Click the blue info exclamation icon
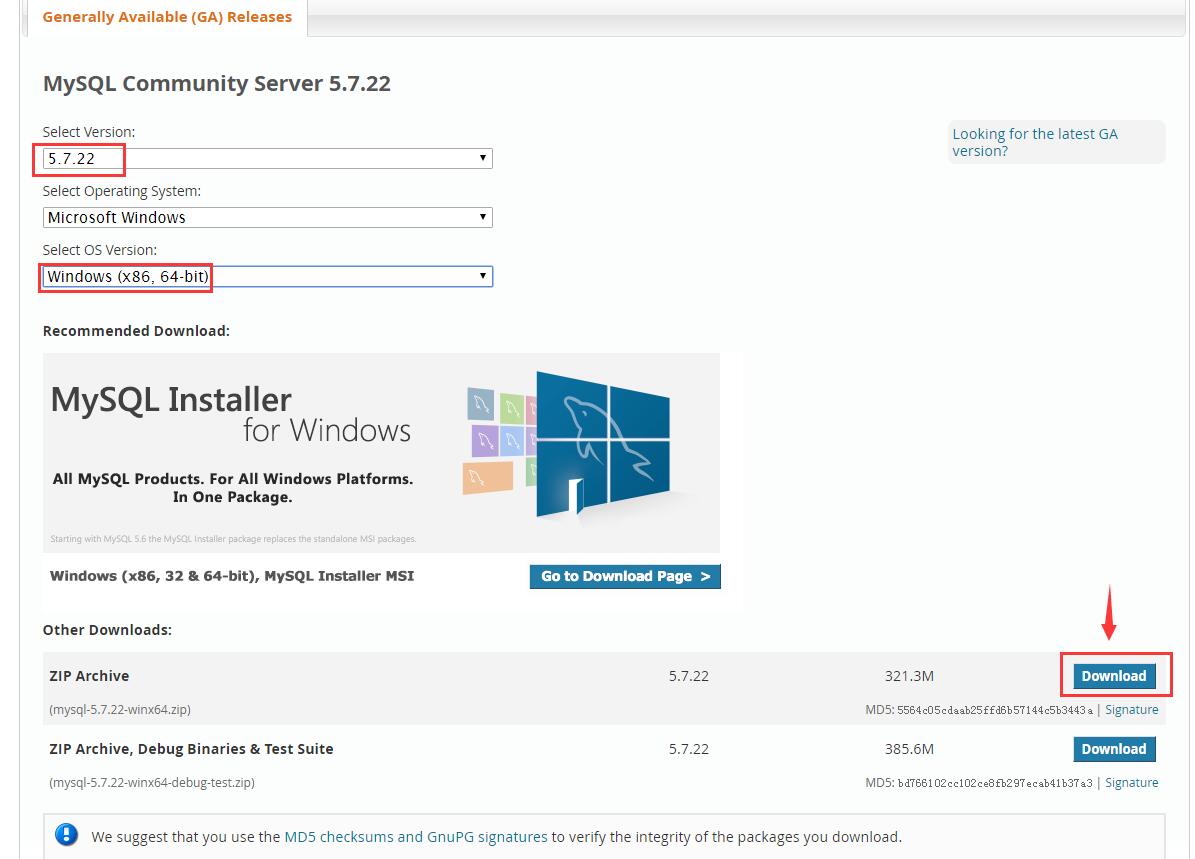The image size is (1195, 859). point(66,835)
